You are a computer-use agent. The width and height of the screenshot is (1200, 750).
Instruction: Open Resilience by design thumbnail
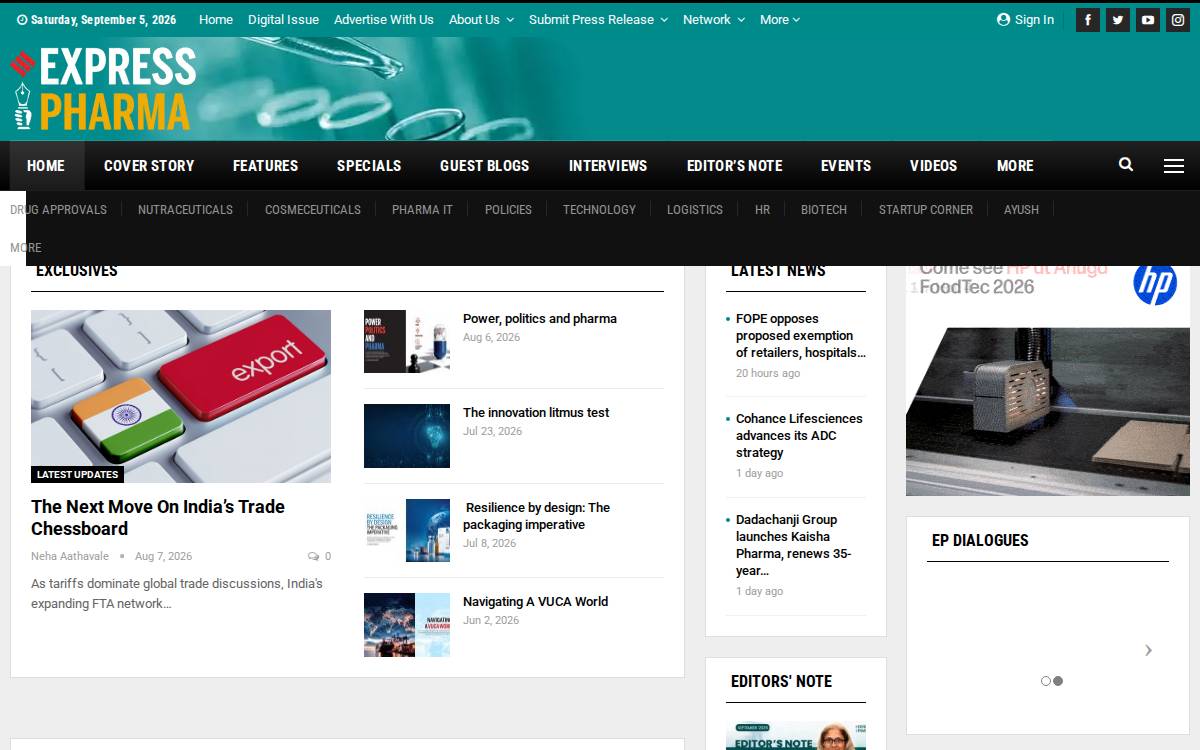point(407,530)
